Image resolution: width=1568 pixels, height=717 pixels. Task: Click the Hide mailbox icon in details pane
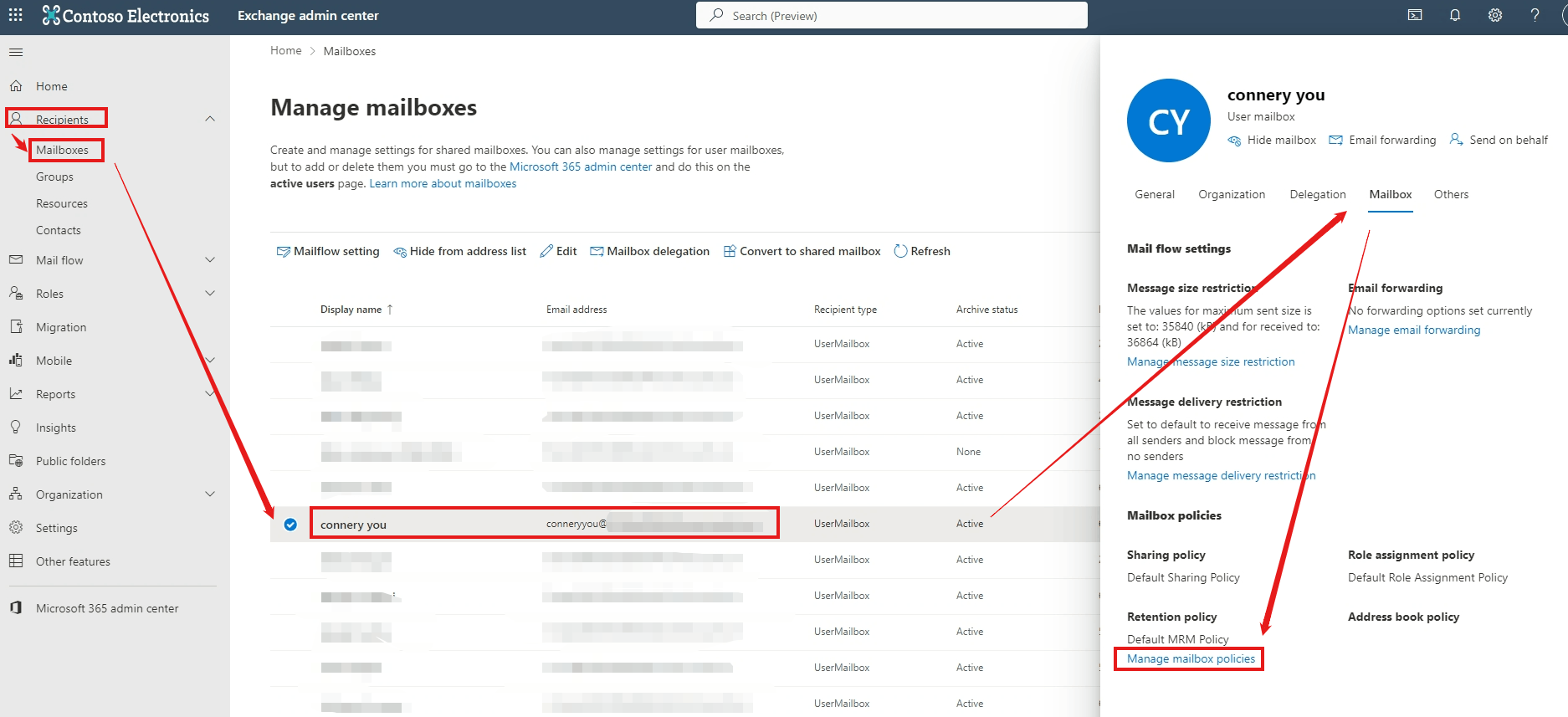tap(1234, 141)
